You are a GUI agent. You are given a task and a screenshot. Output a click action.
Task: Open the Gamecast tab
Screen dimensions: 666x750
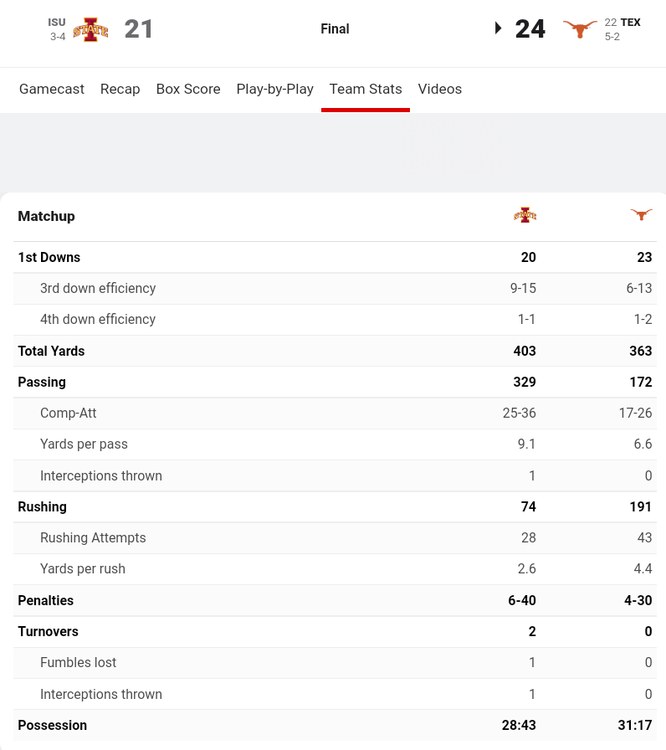(x=52, y=89)
